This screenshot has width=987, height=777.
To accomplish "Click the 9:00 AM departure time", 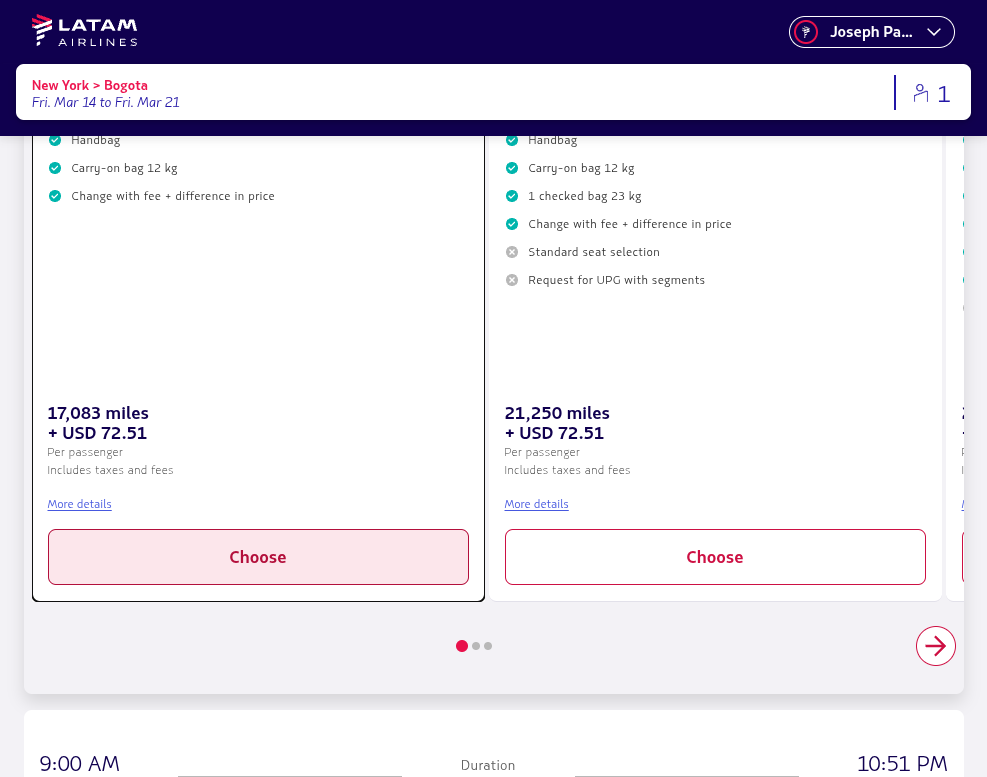I will coord(79,764).
